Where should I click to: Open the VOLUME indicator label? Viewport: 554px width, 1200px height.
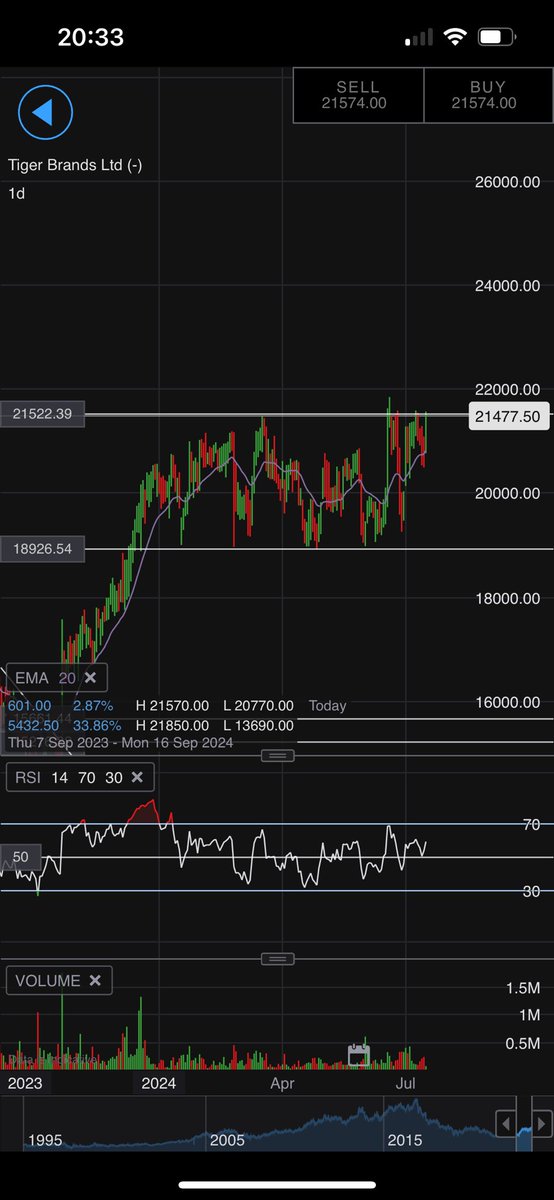click(47, 981)
